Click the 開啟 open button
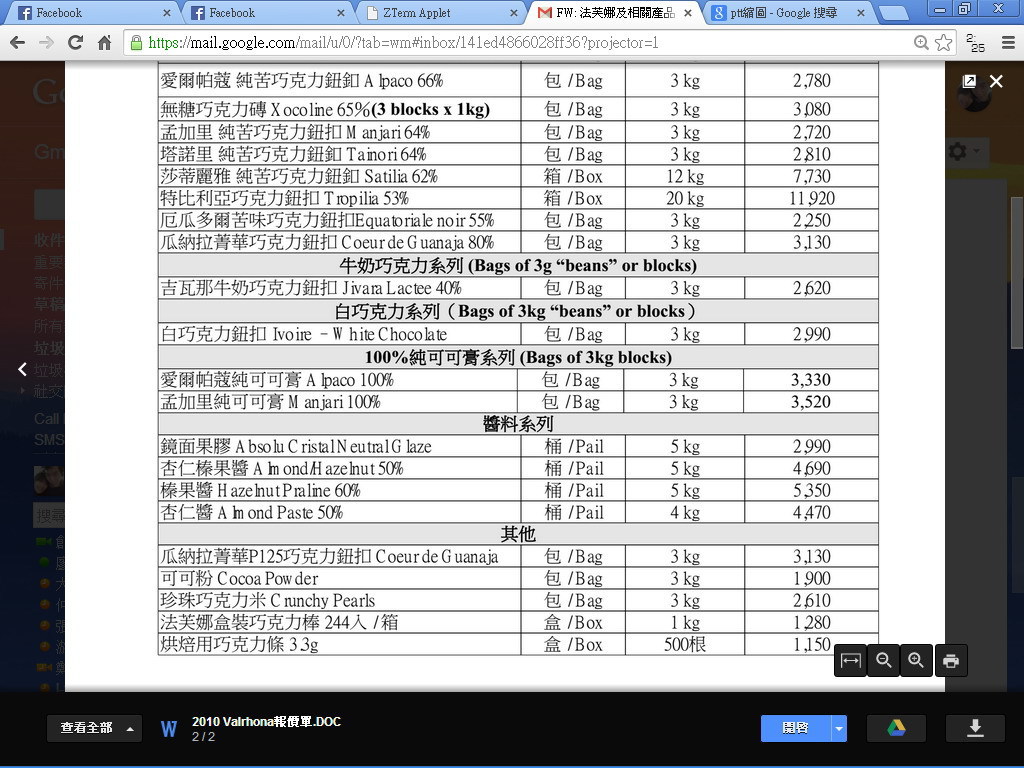 (x=795, y=728)
